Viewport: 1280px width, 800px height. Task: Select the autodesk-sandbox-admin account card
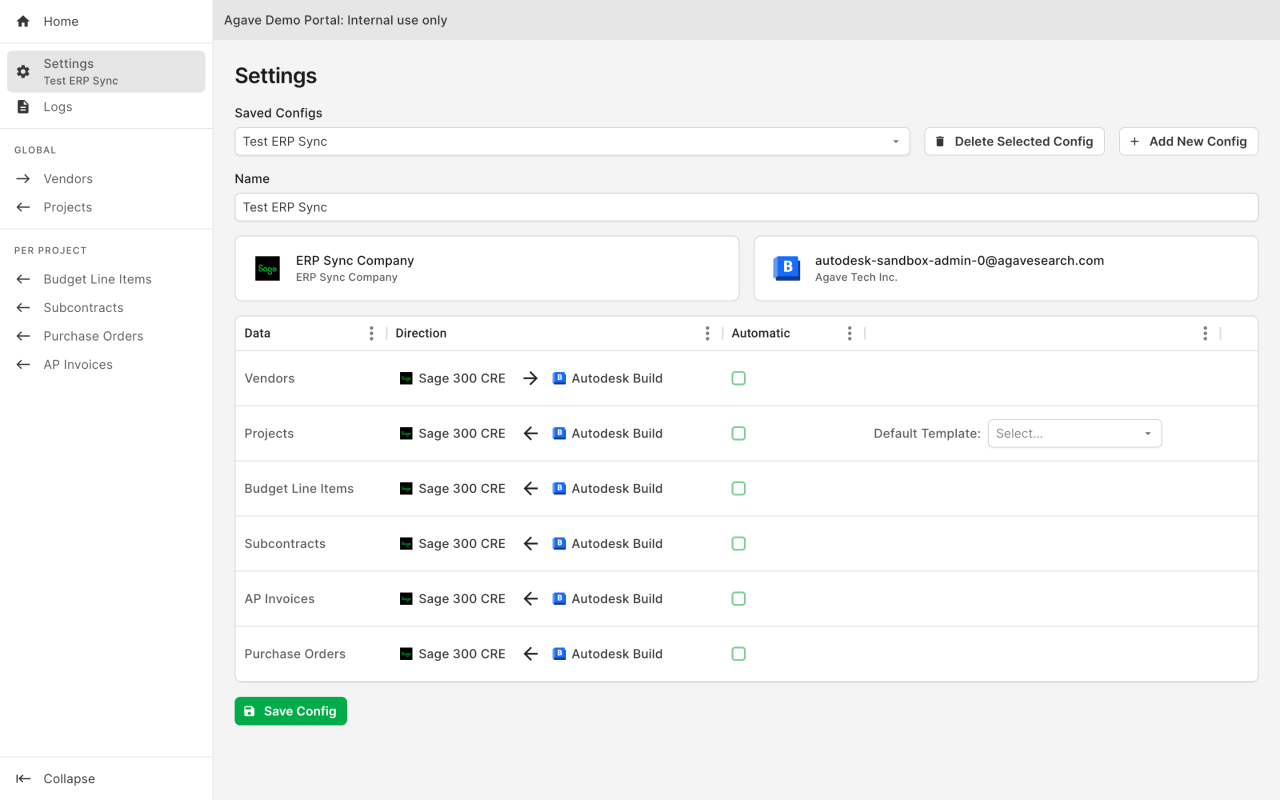click(1006, 268)
